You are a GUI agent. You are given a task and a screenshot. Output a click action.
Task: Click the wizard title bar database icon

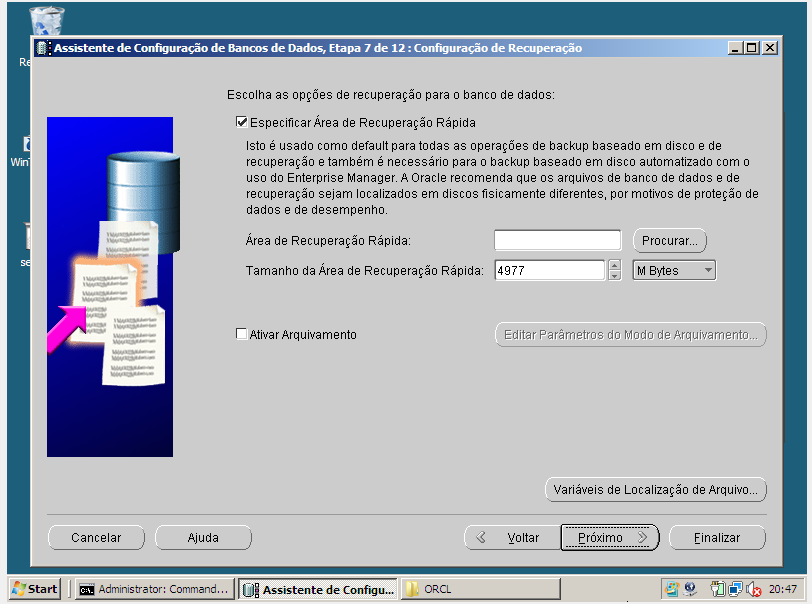pos(44,48)
